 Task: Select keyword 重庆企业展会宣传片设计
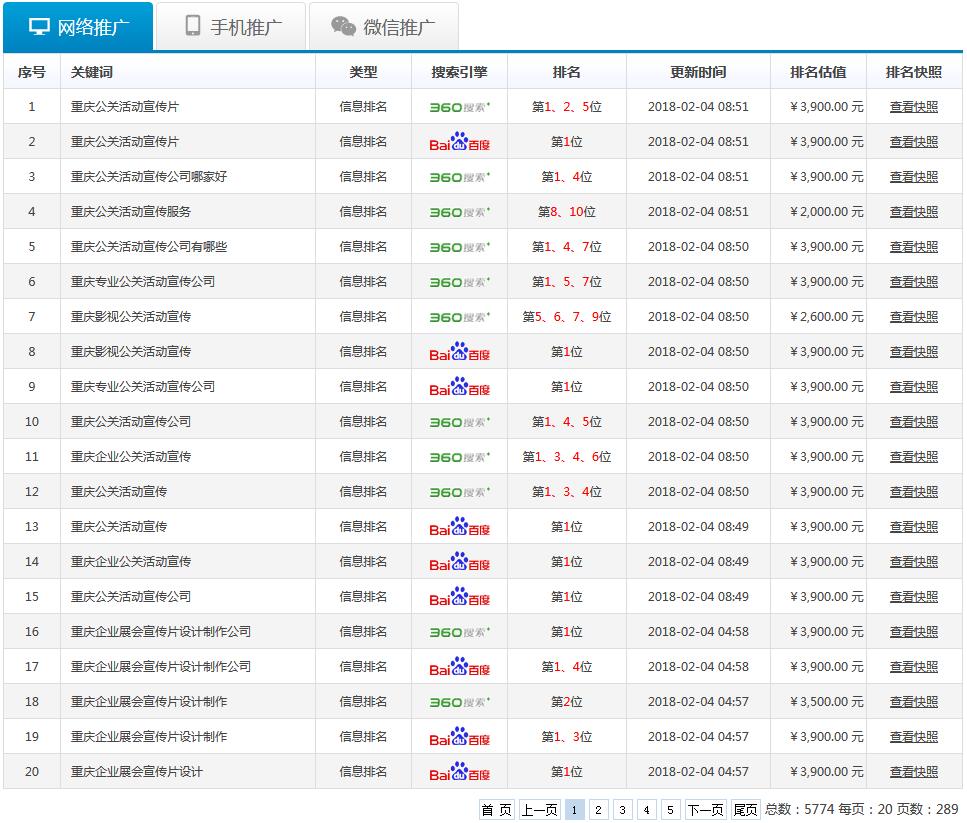(x=136, y=772)
